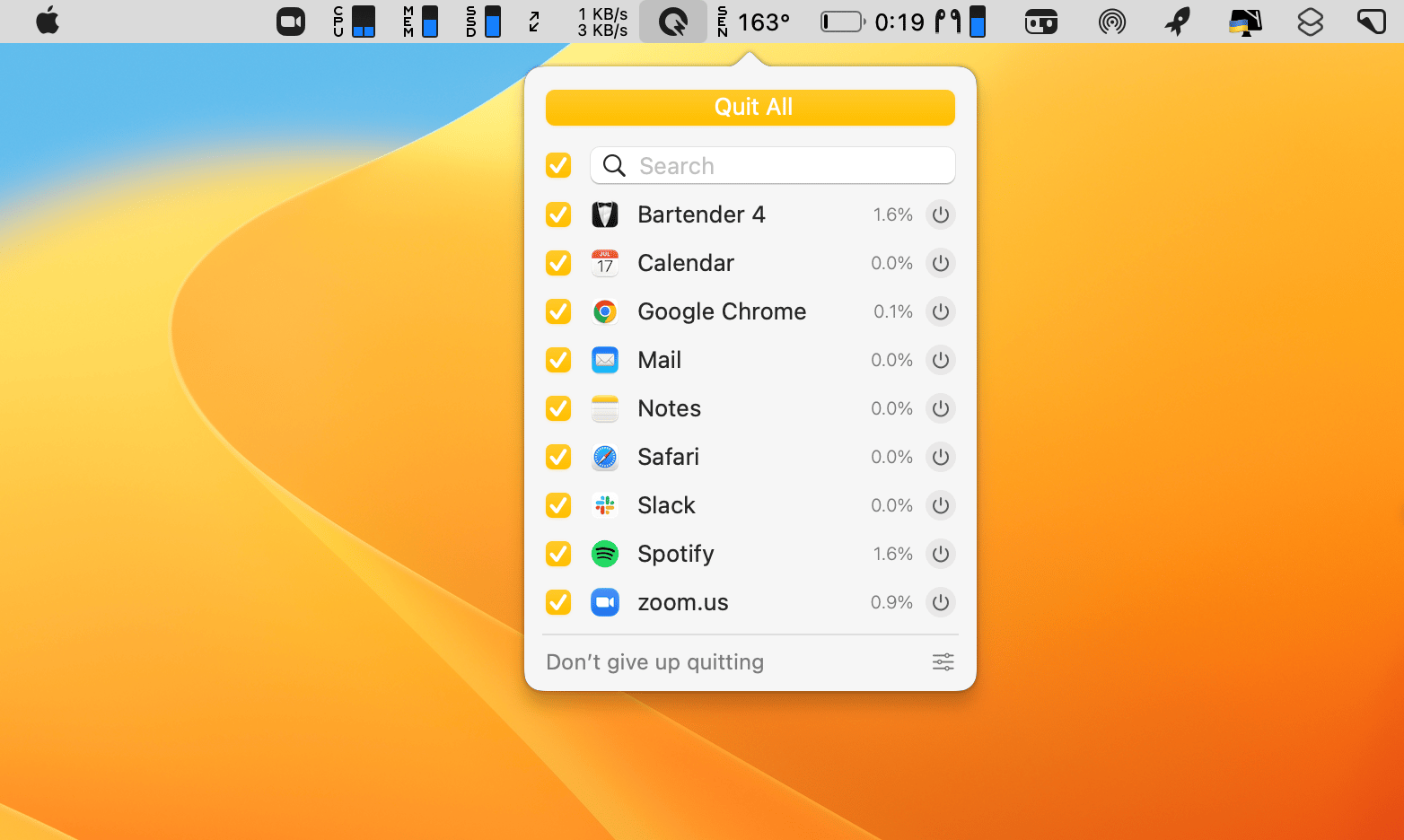The height and width of the screenshot is (840, 1404).
Task: Click the Slack app icon
Action: pos(605,505)
